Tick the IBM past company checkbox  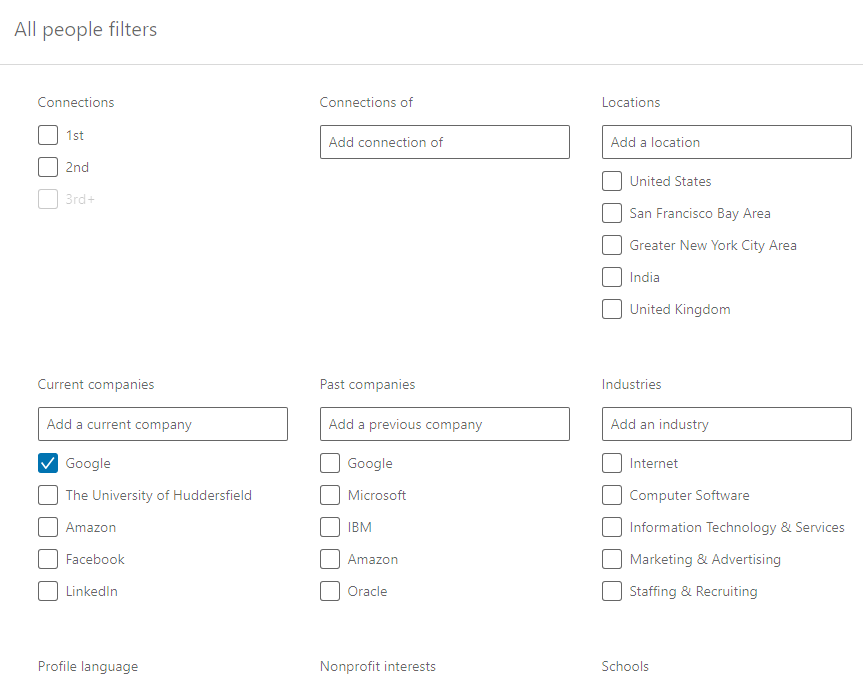330,527
